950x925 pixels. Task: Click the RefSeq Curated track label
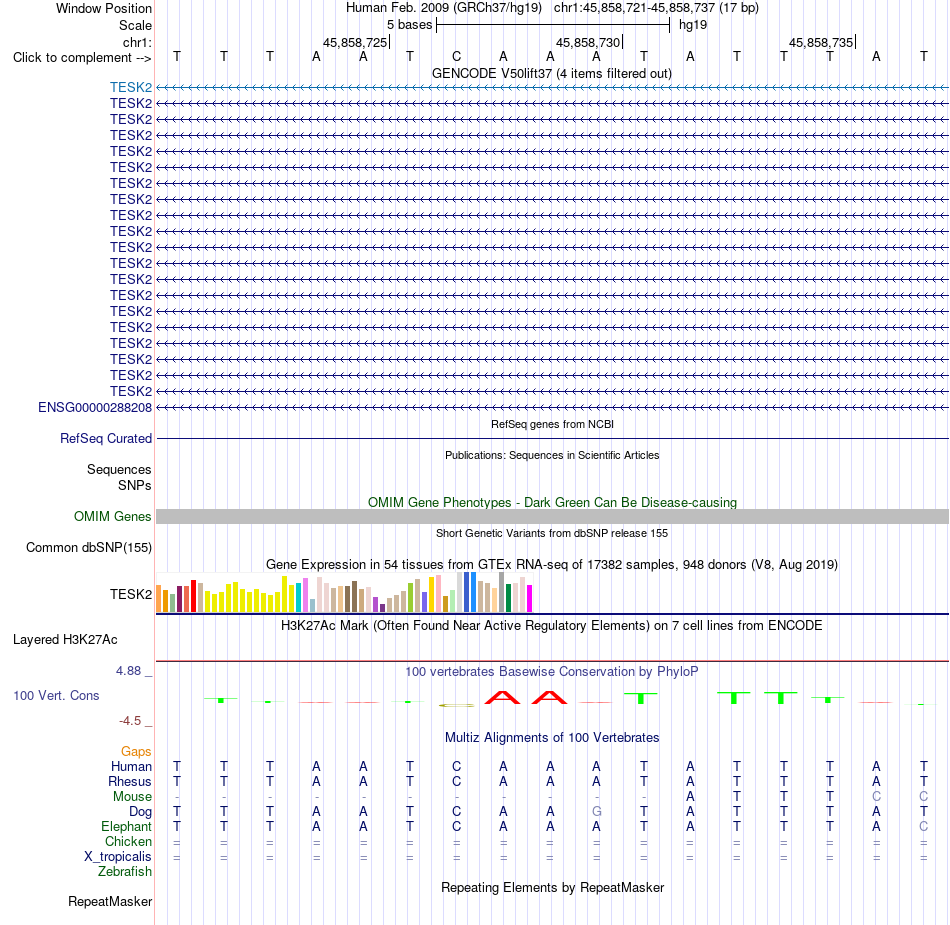pos(106,439)
